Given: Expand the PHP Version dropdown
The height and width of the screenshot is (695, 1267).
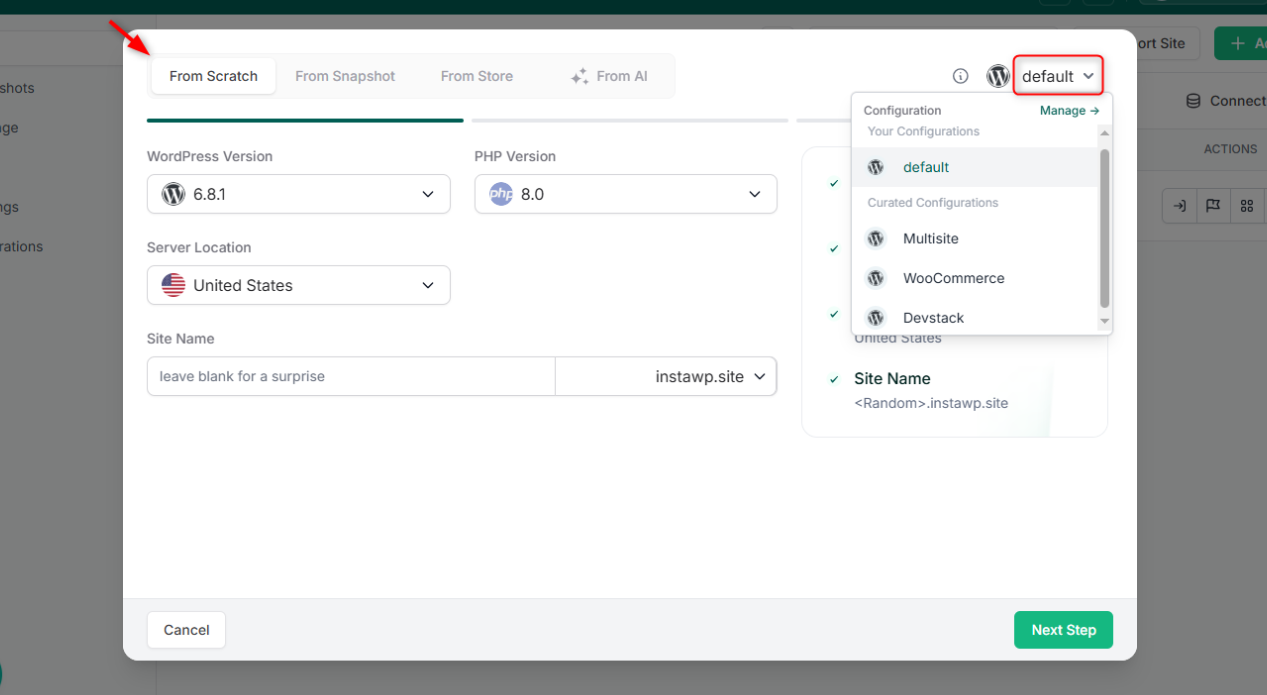Looking at the screenshot, I should click(755, 194).
